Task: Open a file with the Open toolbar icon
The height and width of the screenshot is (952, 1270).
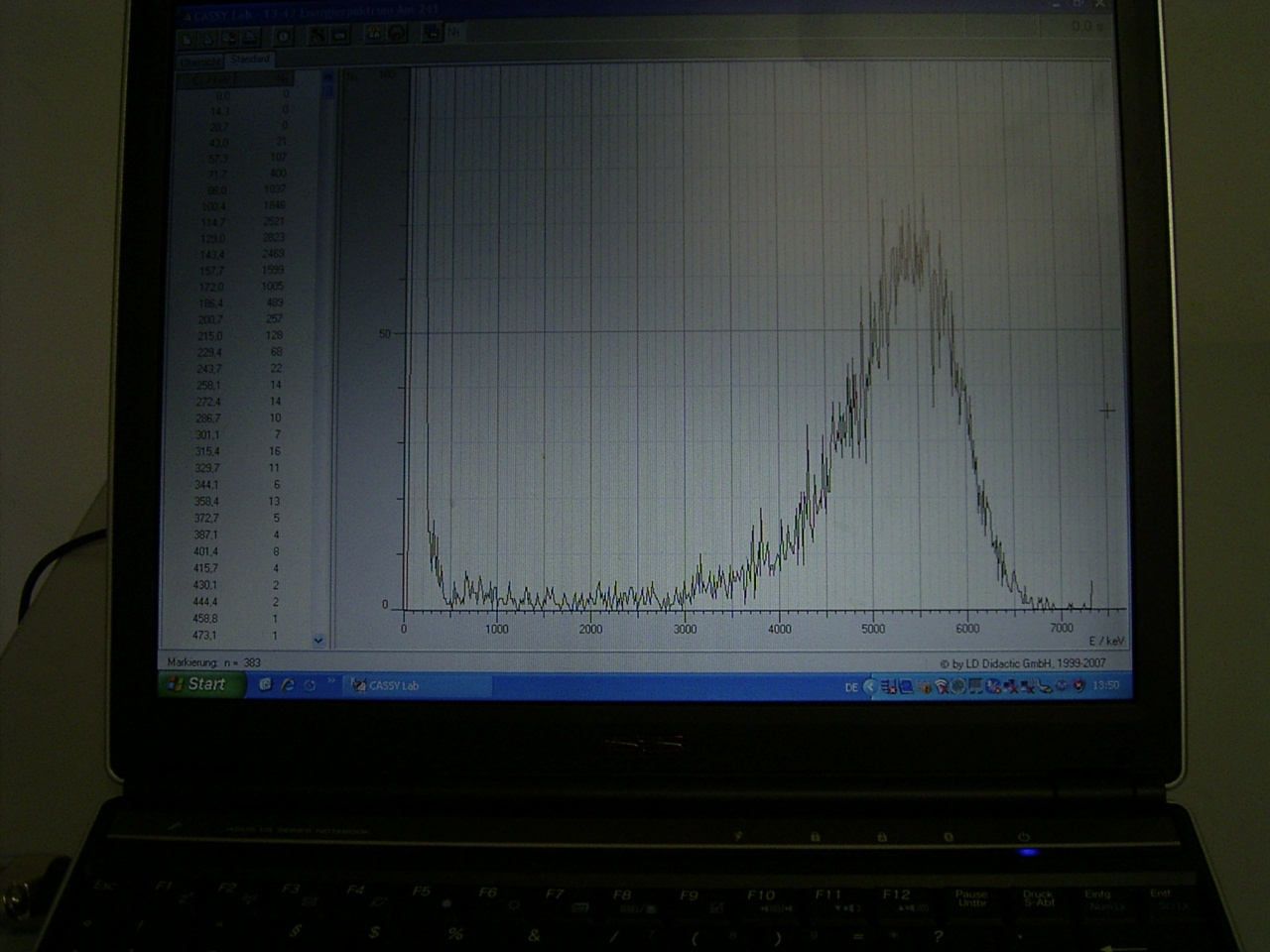Action: pos(209,38)
